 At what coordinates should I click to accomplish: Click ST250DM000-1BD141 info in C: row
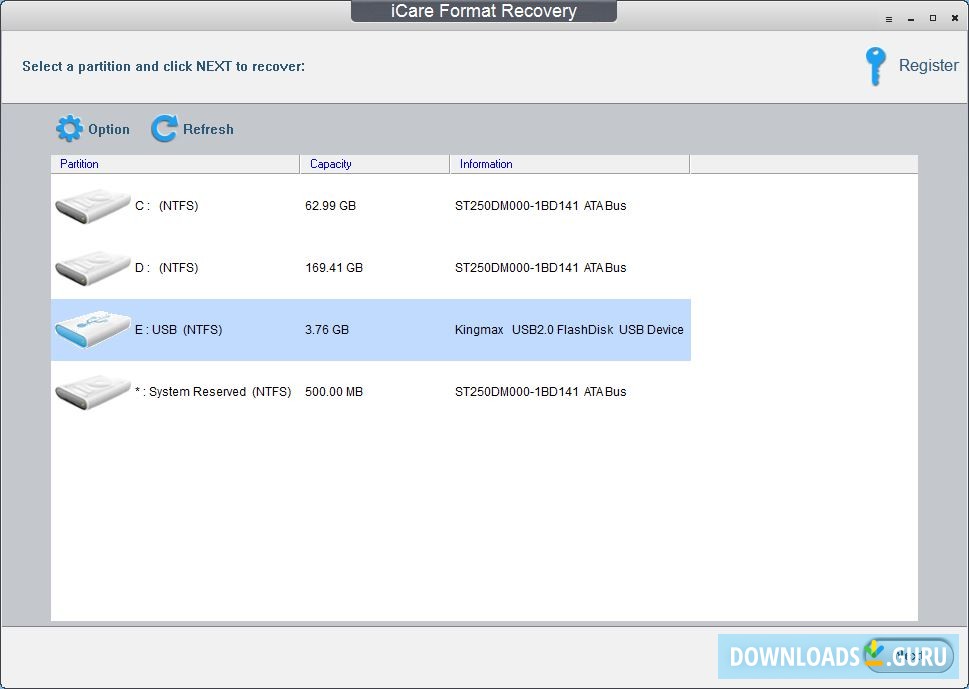(541, 206)
